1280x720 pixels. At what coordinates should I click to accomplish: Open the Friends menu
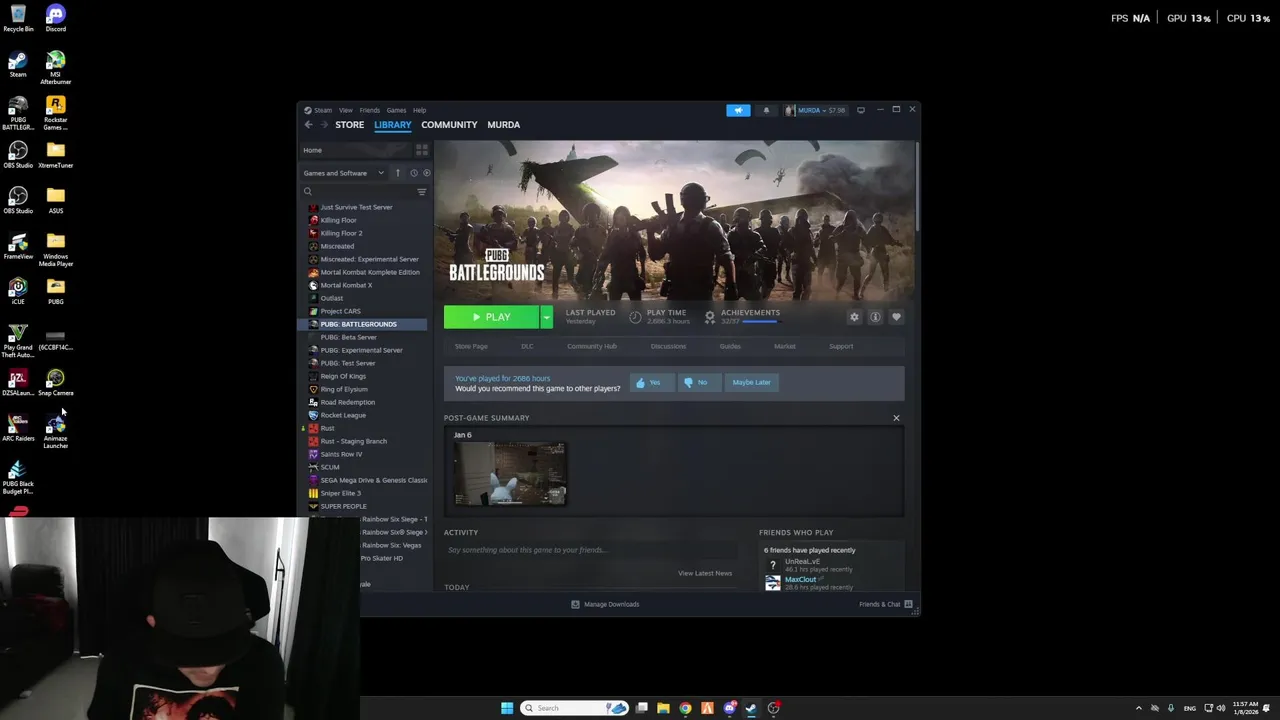tap(369, 110)
